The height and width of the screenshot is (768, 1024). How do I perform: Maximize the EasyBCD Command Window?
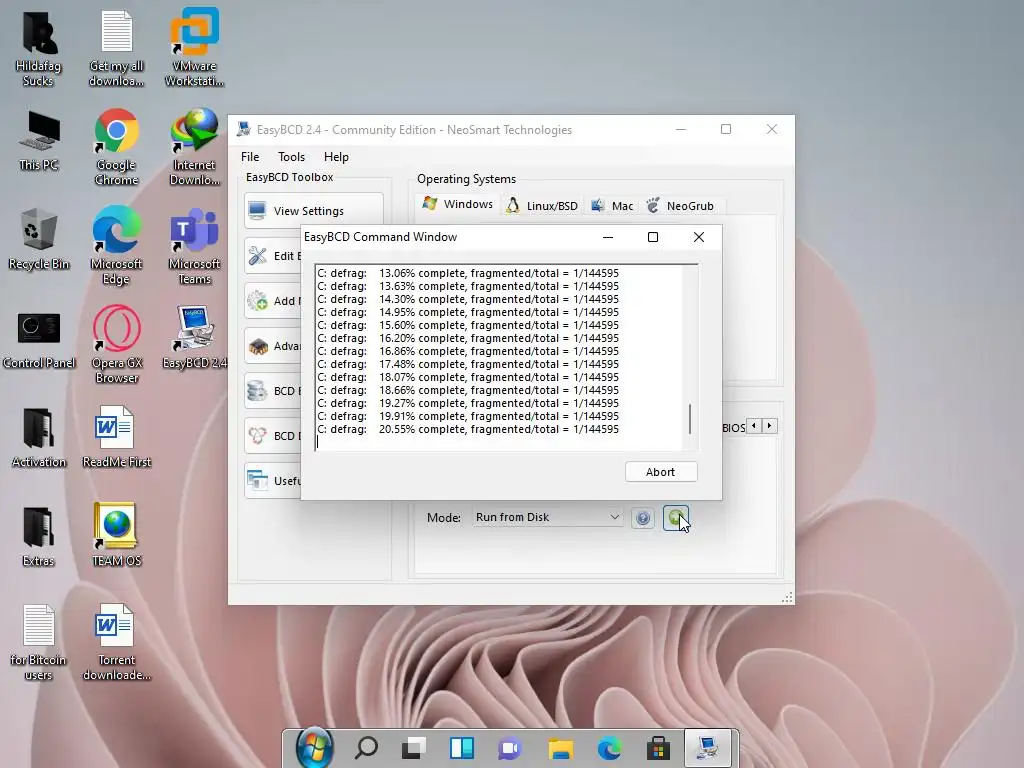coord(652,237)
